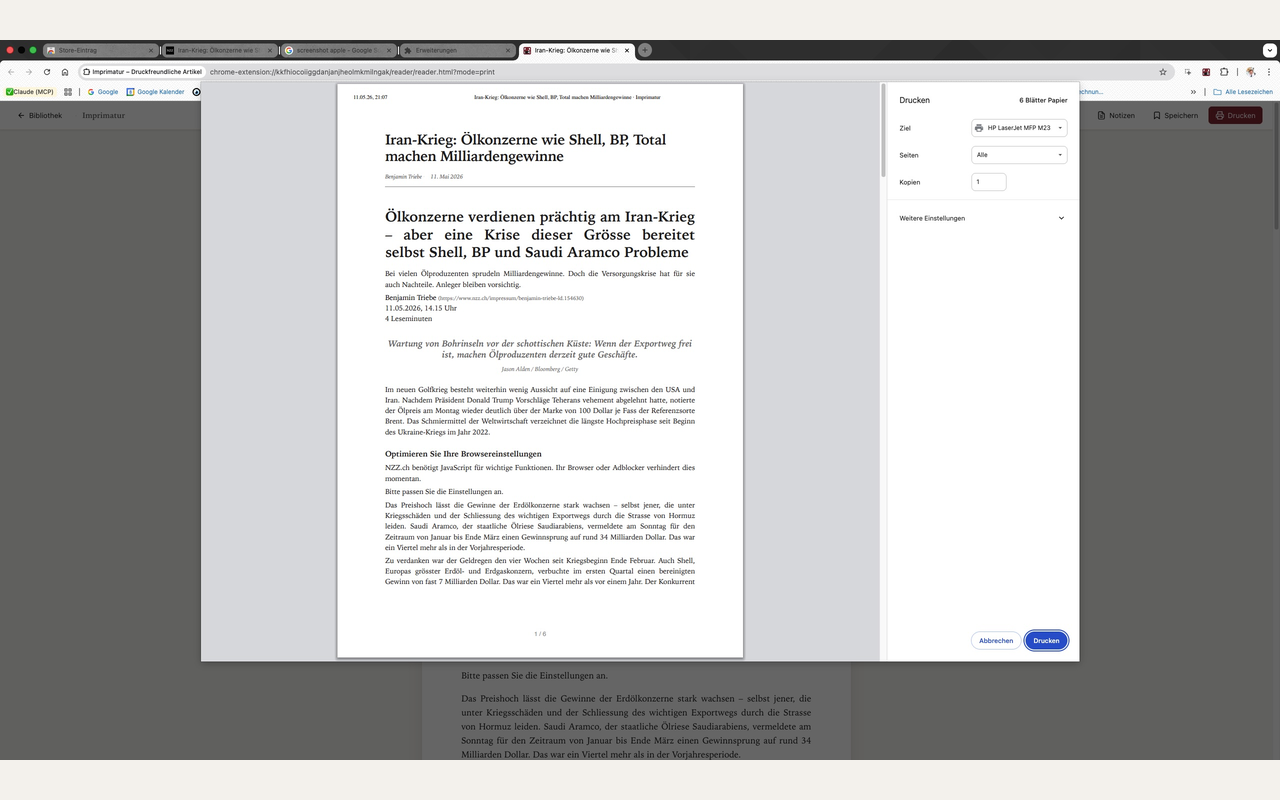Click the Imprimatur title in reader header
This screenshot has height=800, width=1280.
click(104, 115)
